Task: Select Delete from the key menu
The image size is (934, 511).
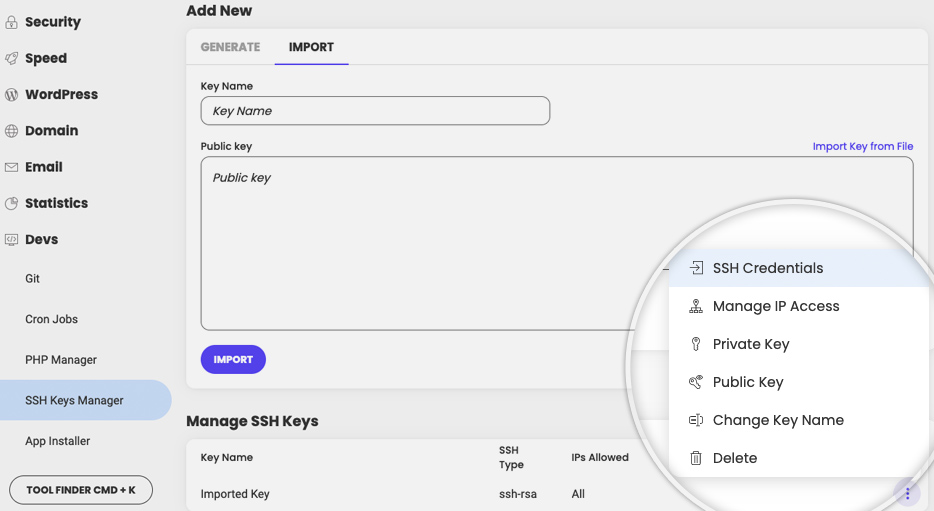Action: (798, 458)
